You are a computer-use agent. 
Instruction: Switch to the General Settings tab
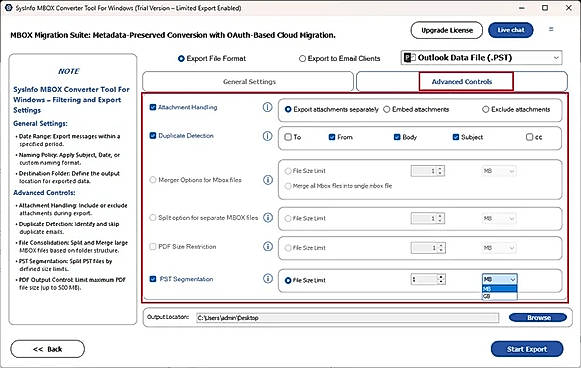click(248, 82)
